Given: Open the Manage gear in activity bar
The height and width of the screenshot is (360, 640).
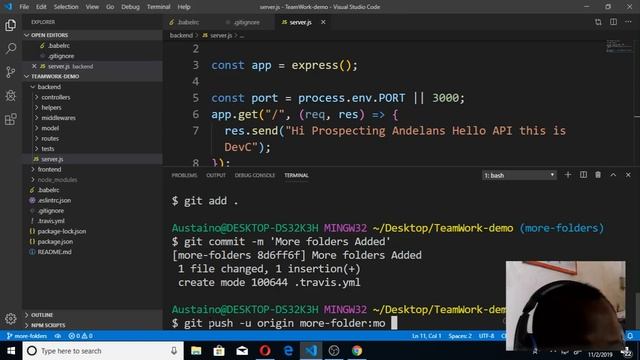Looking at the screenshot, I should tap(11, 318).
